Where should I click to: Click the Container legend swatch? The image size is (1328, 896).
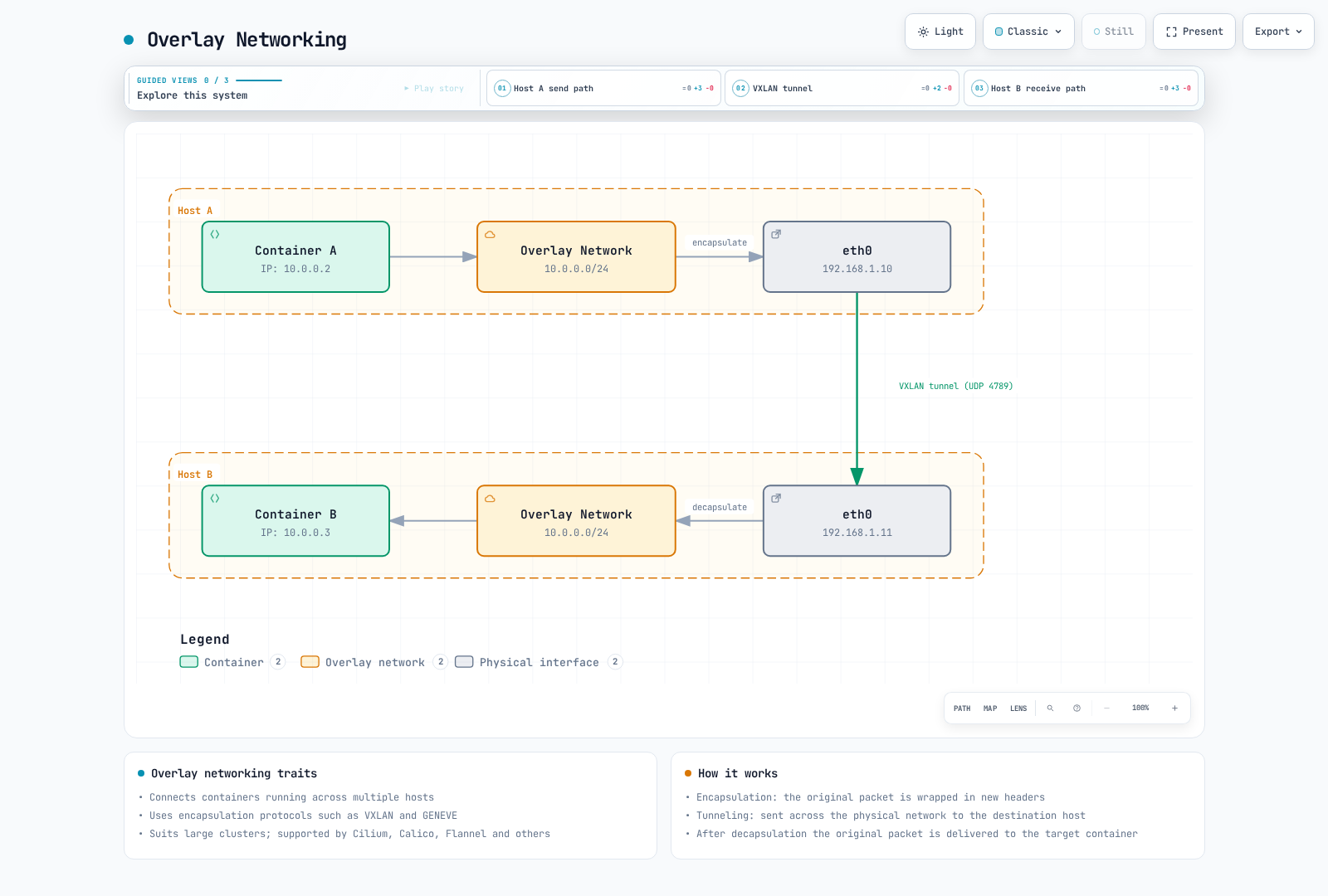[x=189, y=662]
